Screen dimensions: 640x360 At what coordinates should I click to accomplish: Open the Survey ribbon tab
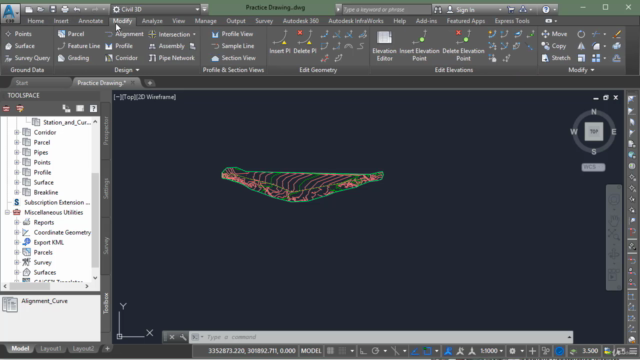coord(264,21)
